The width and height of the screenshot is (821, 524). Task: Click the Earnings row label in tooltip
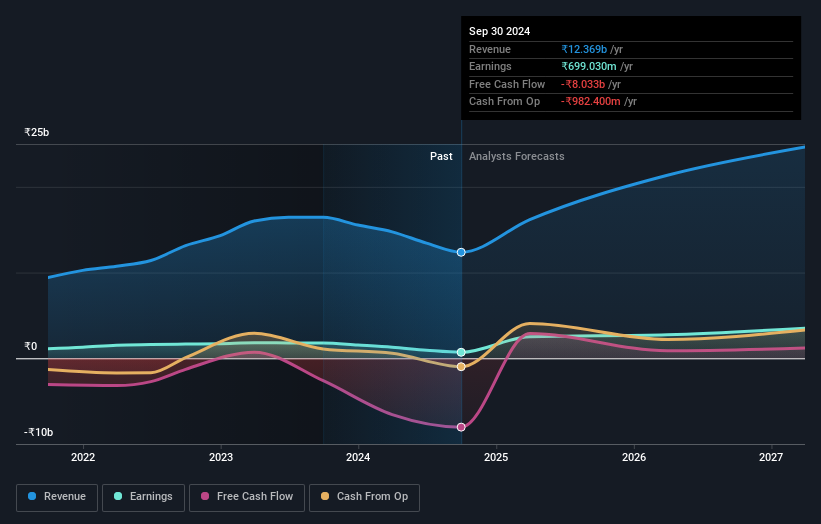491,66
